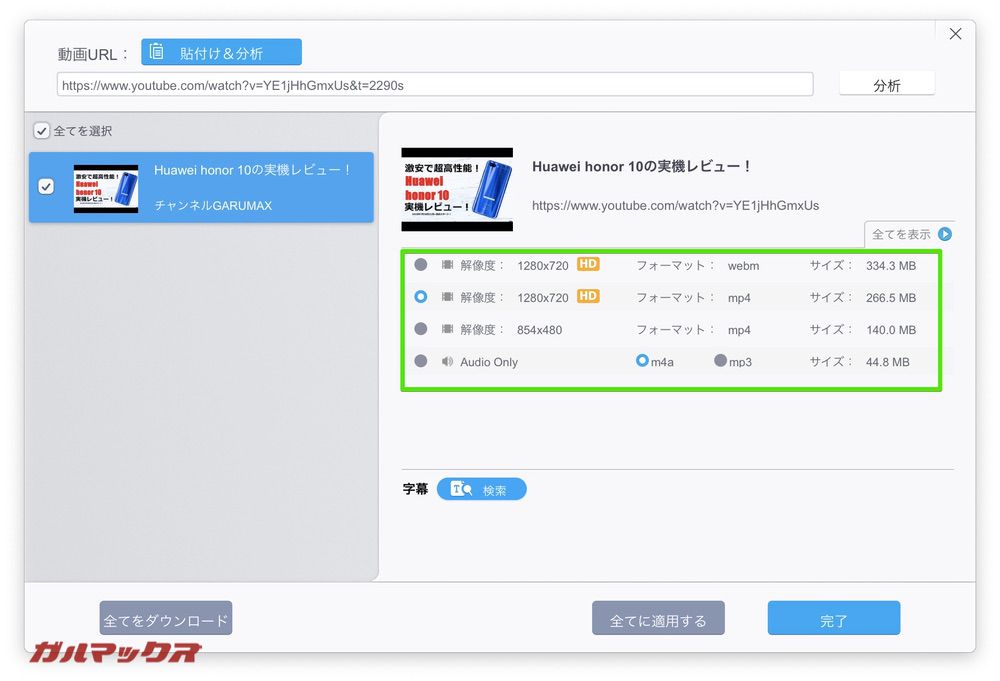
Task: Uncheck the 全てを選択 checkbox
Action: [41, 130]
